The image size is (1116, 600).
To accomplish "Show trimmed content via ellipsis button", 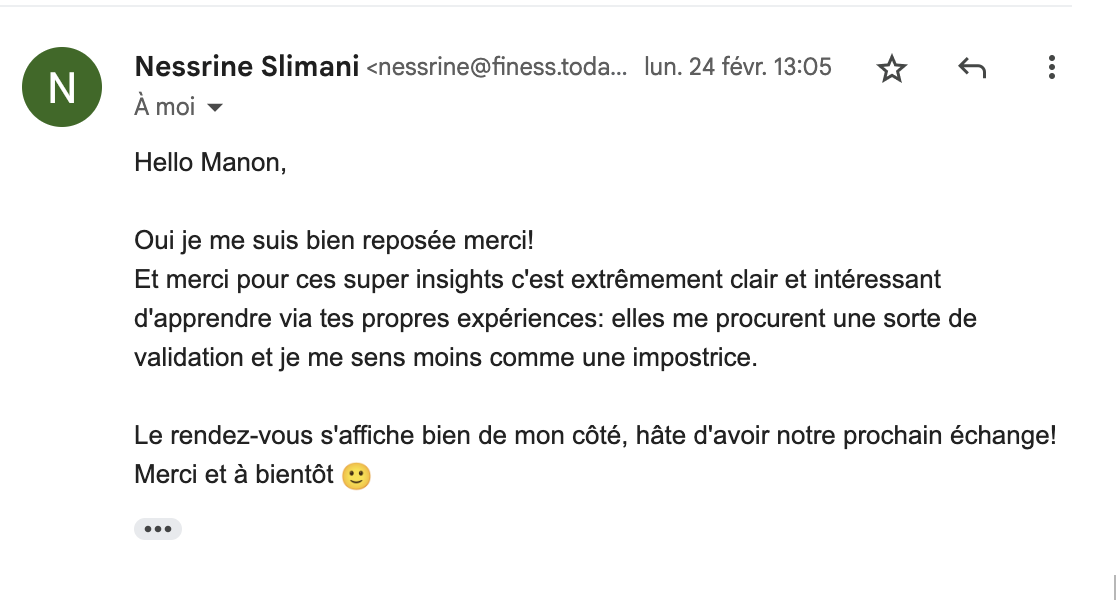I will coord(157,529).
